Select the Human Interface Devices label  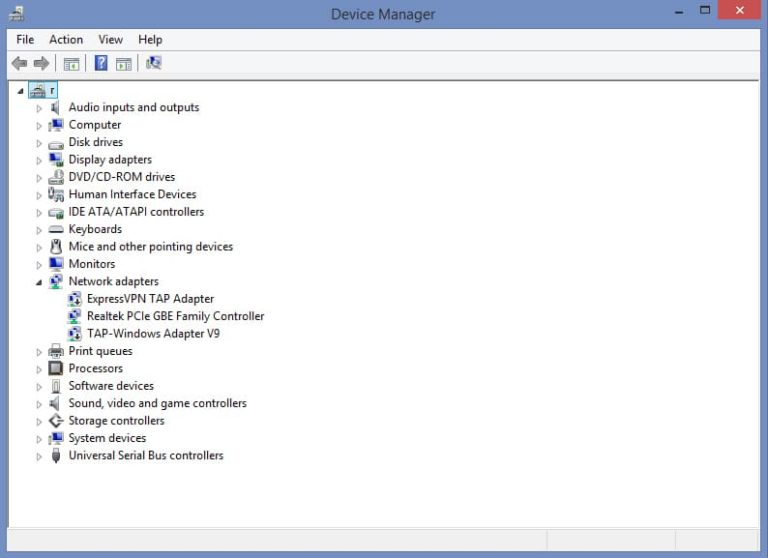pyautogui.click(x=133, y=194)
